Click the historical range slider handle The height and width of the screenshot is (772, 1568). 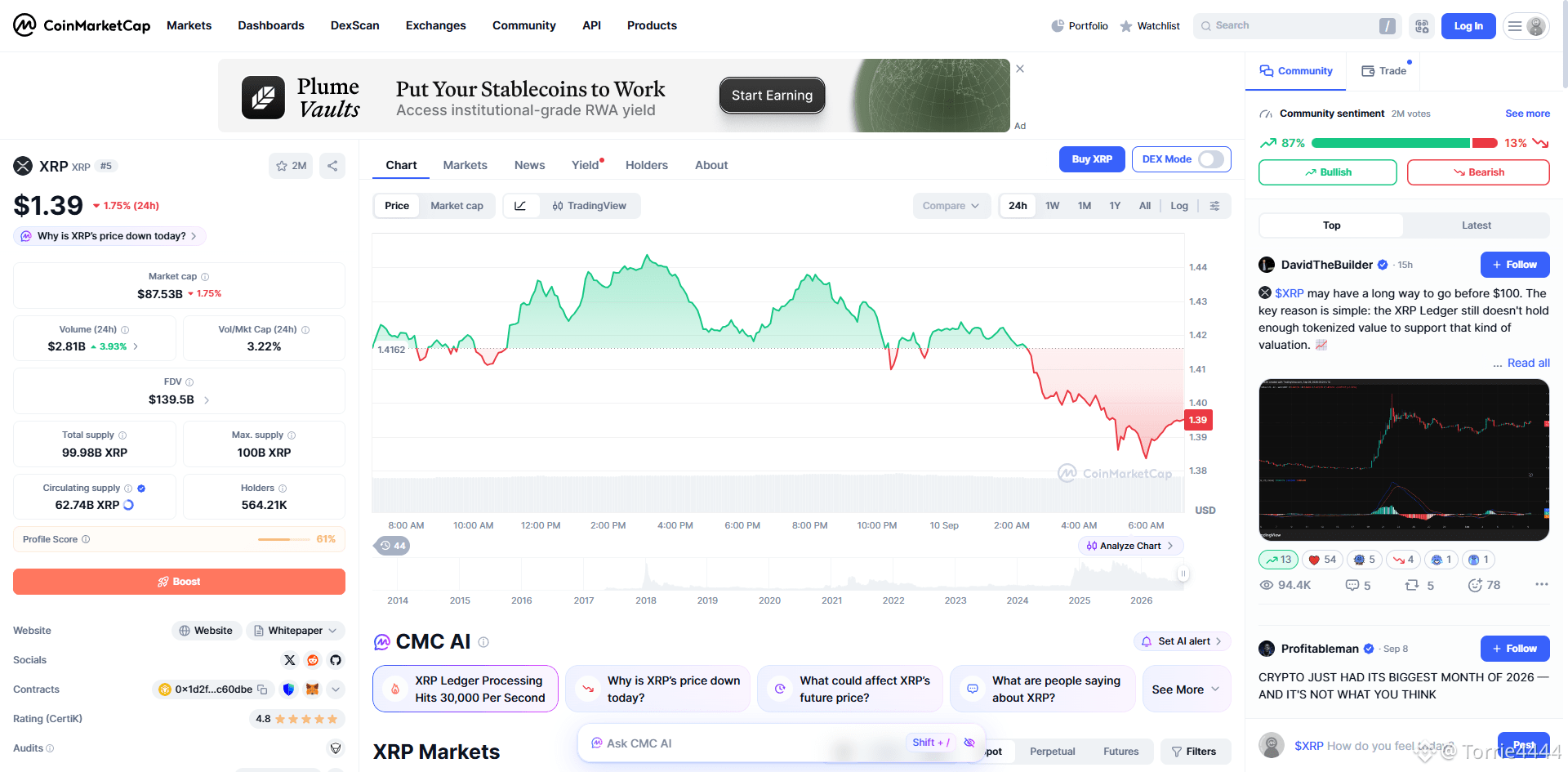point(1183,573)
